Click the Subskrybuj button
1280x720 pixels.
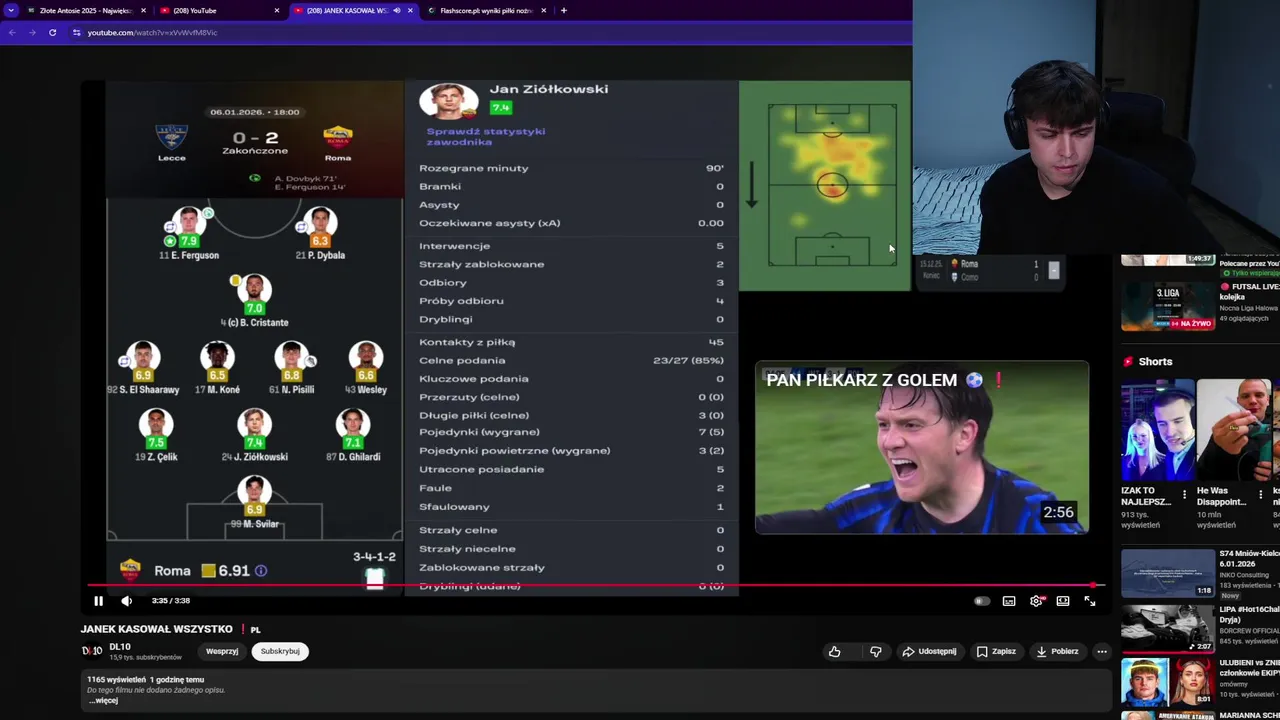[x=280, y=651]
